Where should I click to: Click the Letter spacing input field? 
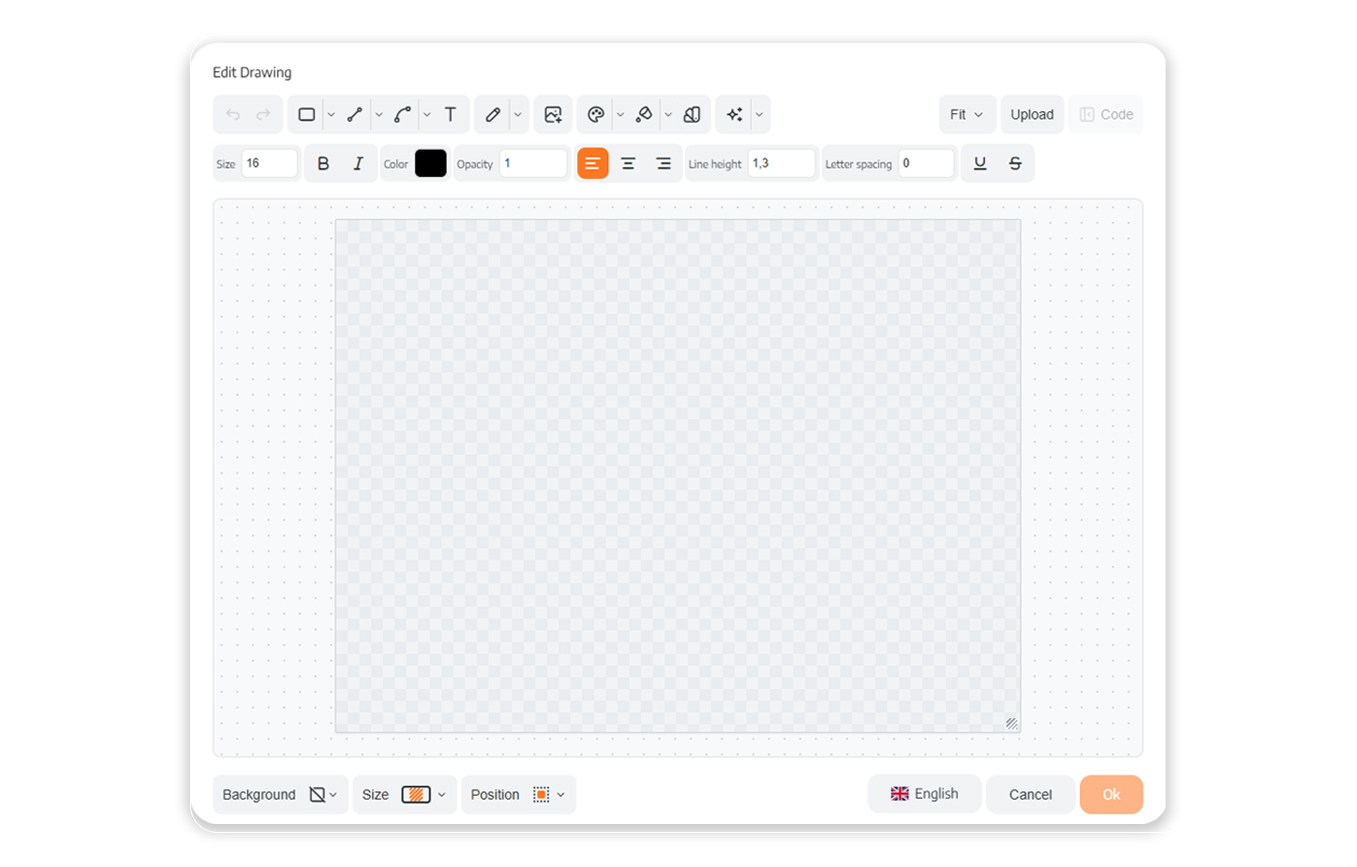tap(926, 163)
